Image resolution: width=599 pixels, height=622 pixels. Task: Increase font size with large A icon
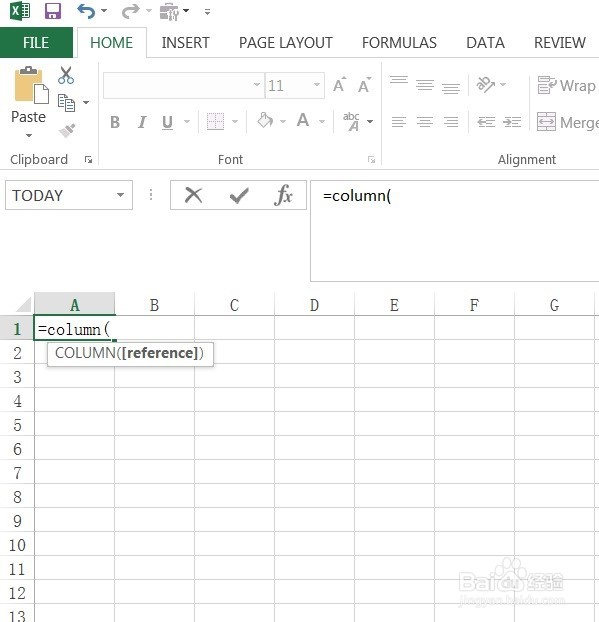coord(340,85)
